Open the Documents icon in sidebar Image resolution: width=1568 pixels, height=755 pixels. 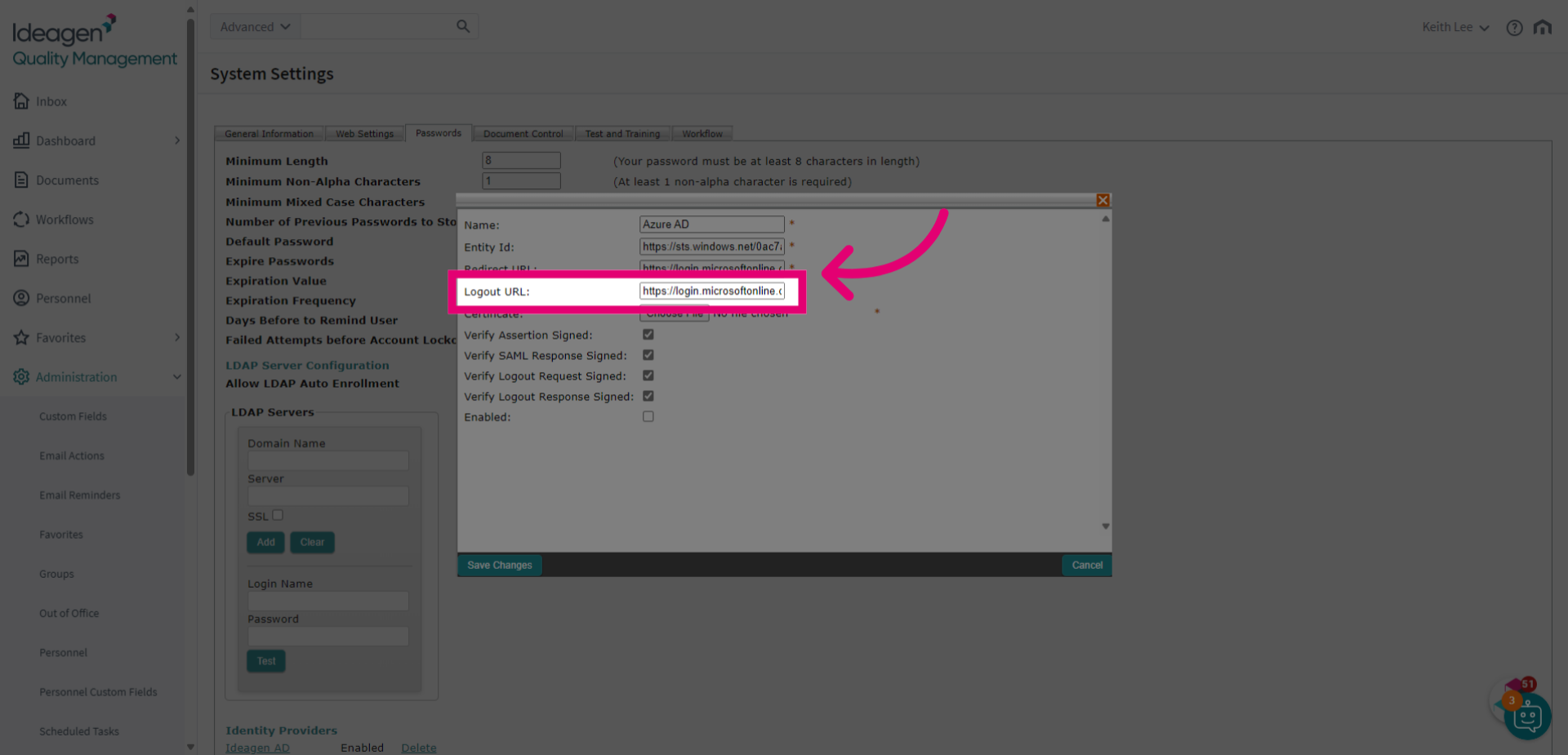pyautogui.click(x=21, y=180)
